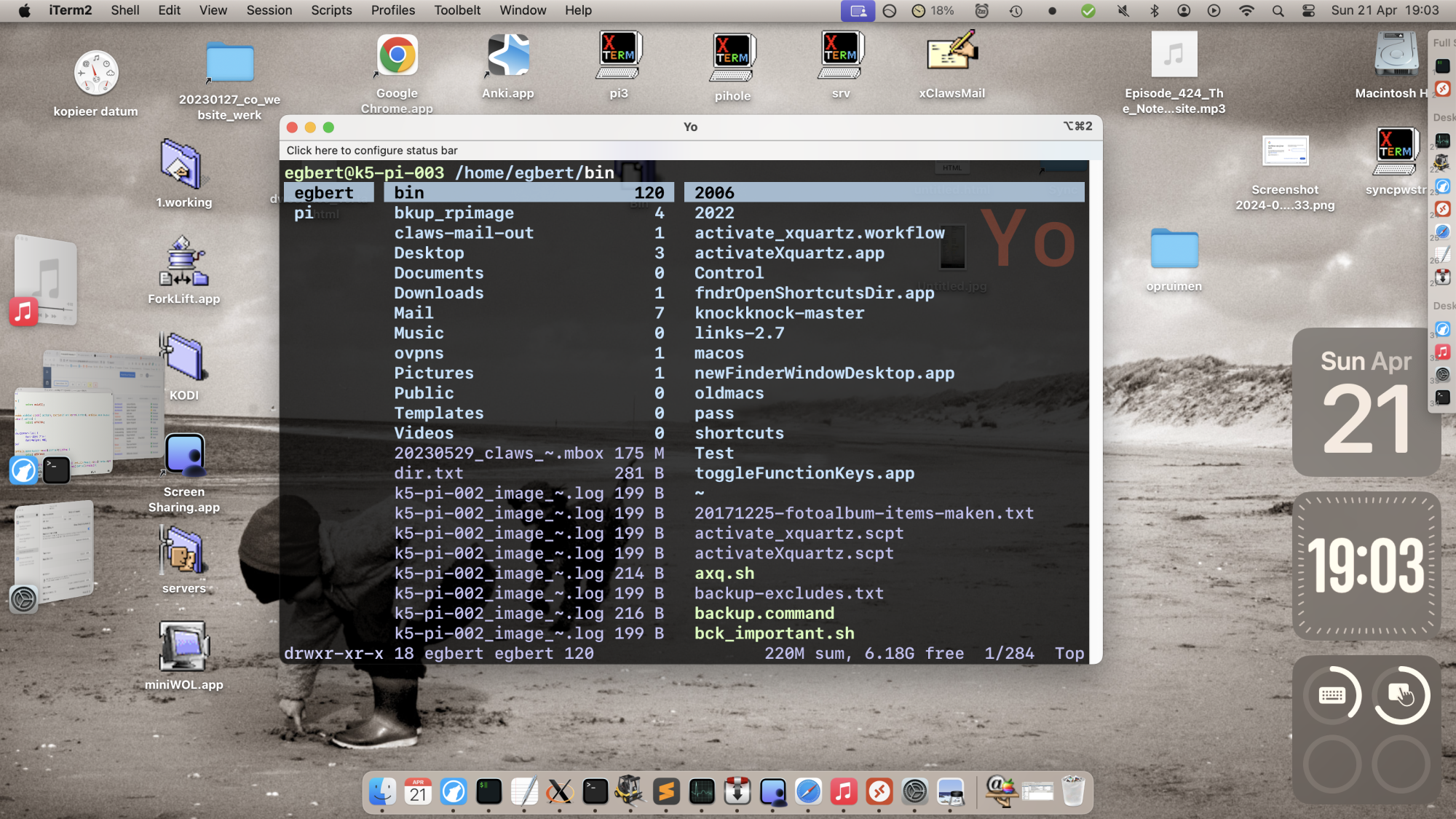Select bkup_rpimage in the middle column
1456x819 pixels.
coord(529,213)
